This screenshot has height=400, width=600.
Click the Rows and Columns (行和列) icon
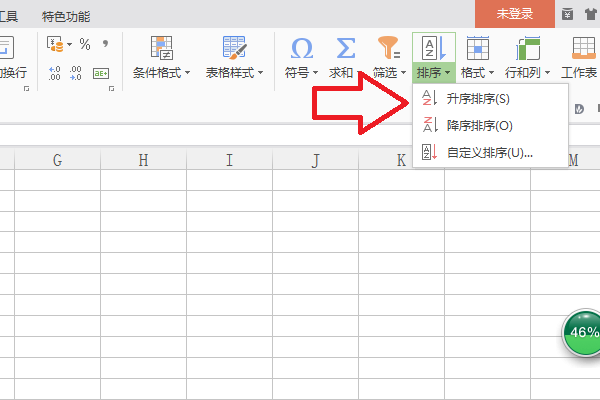[528, 48]
